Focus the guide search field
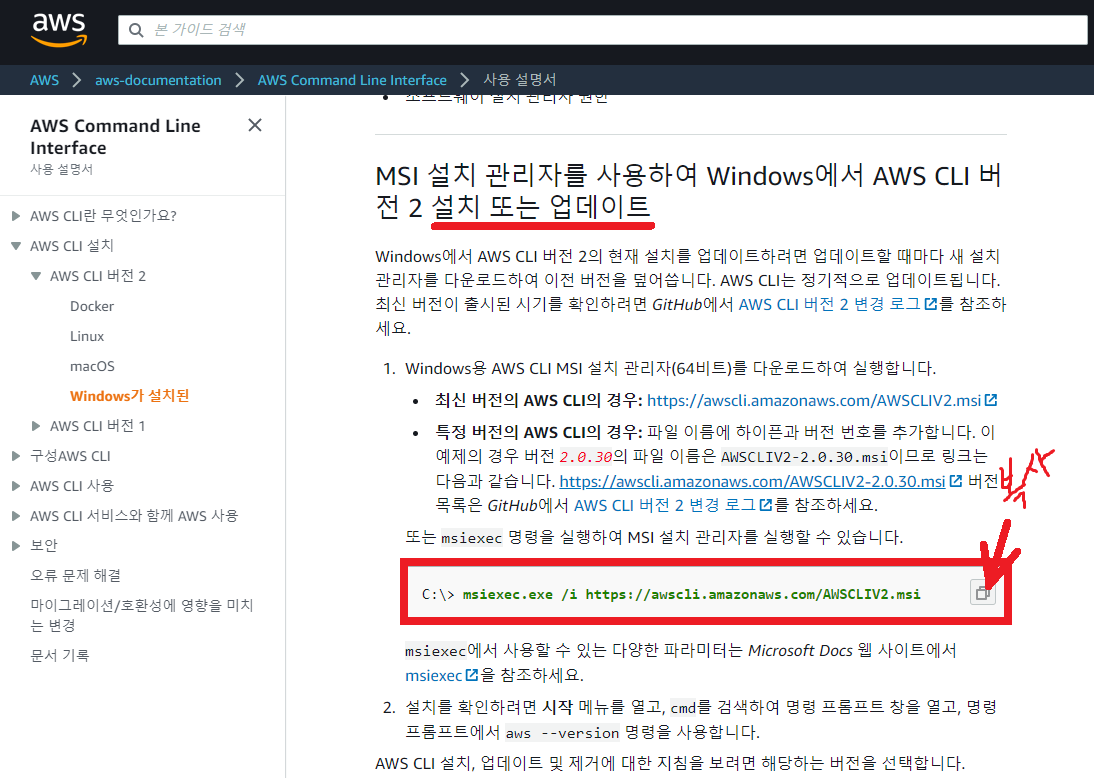 (x=603, y=30)
